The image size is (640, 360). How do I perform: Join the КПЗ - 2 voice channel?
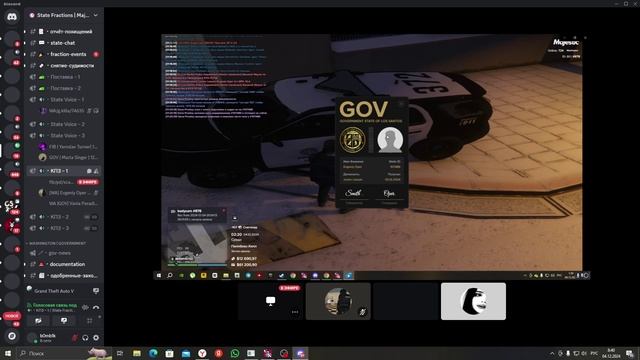click(64, 217)
